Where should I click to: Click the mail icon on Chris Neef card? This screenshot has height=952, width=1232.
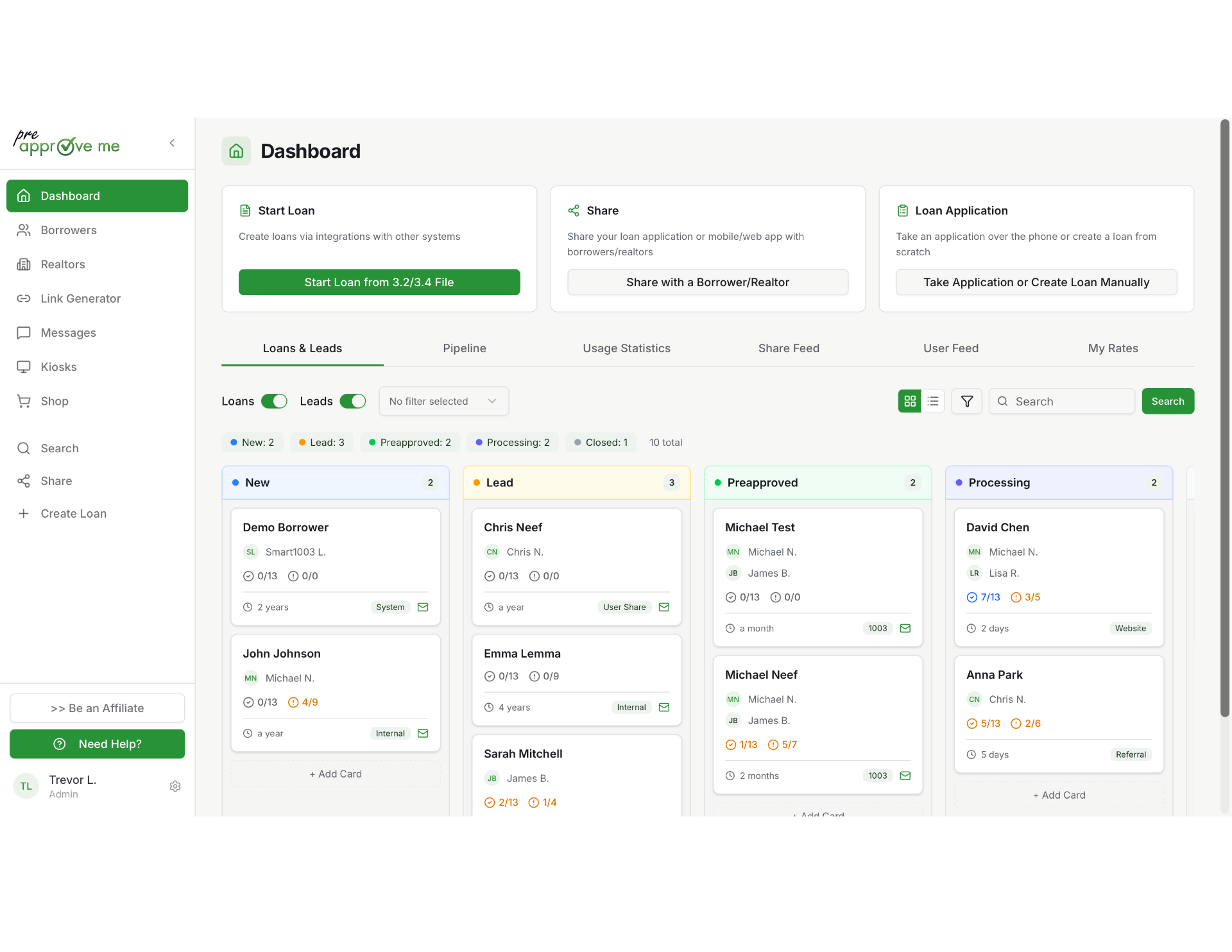tap(664, 607)
